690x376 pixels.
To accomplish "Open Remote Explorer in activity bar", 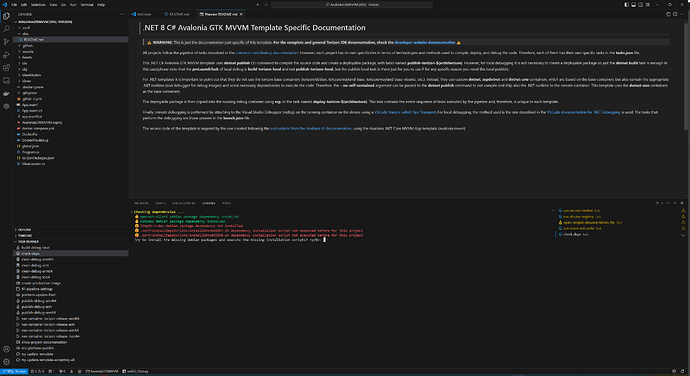I will tap(6, 81).
